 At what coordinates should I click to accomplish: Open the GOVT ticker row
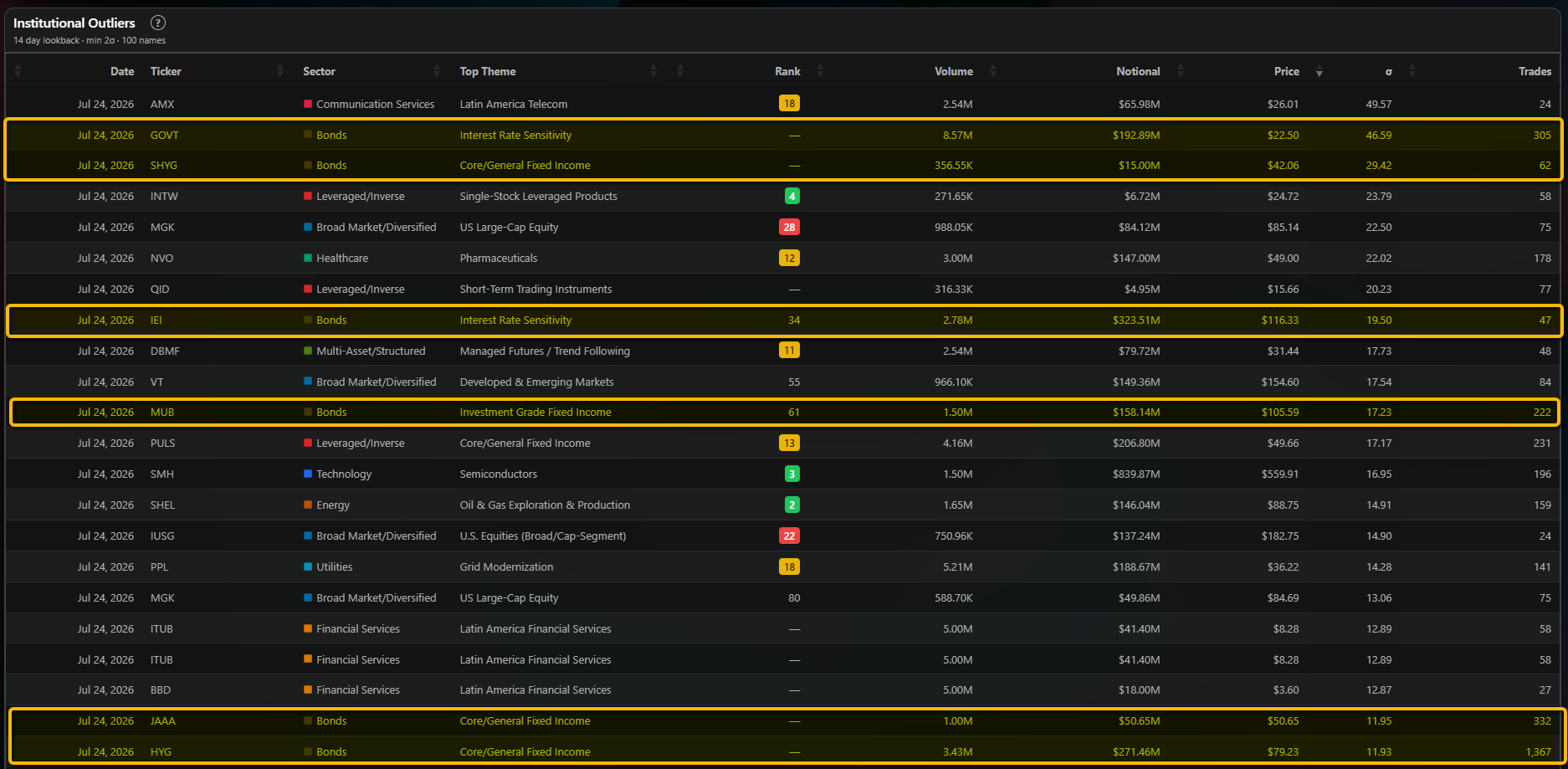pyautogui.click(x=783, y=135)
